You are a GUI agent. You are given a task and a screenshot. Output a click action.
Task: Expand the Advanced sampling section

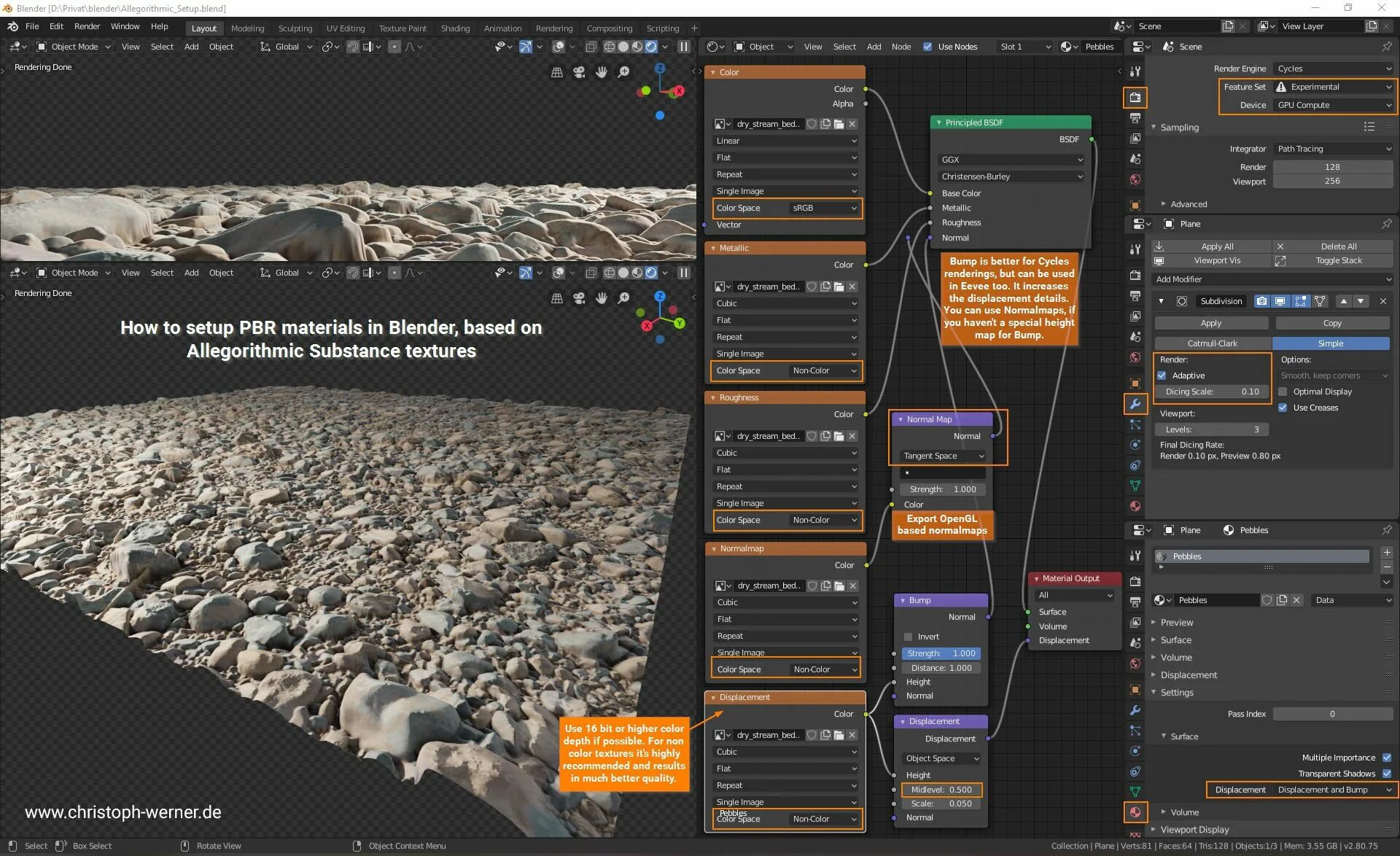[x=1188, y=204]
